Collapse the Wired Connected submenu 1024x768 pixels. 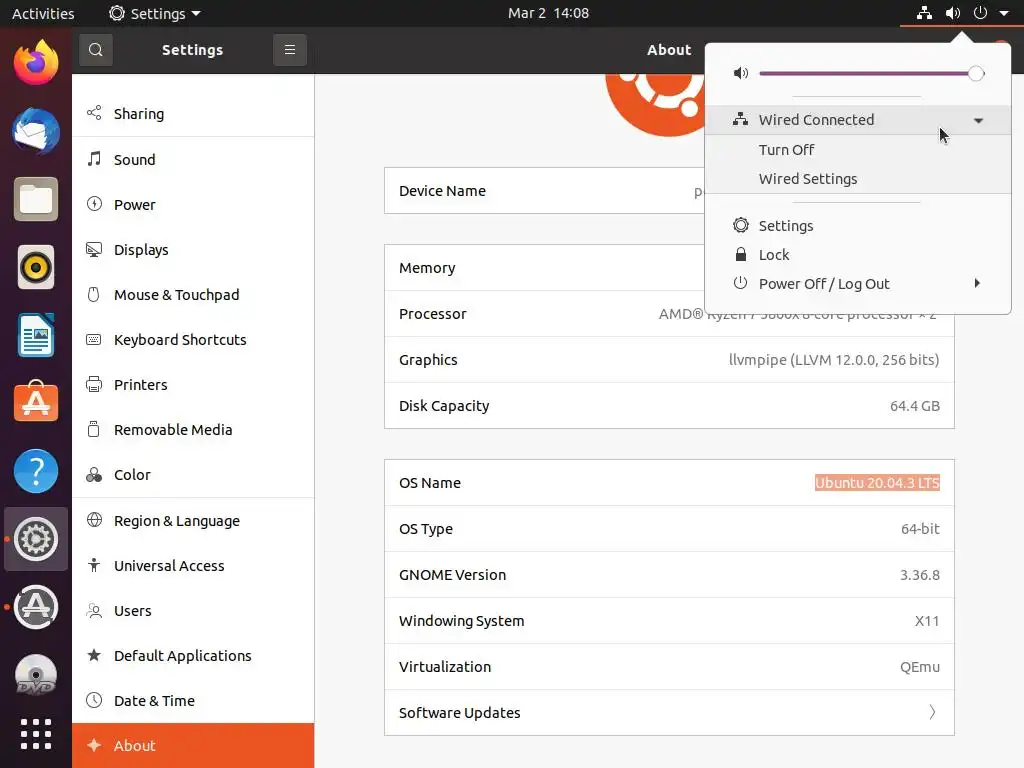point(978,120)
